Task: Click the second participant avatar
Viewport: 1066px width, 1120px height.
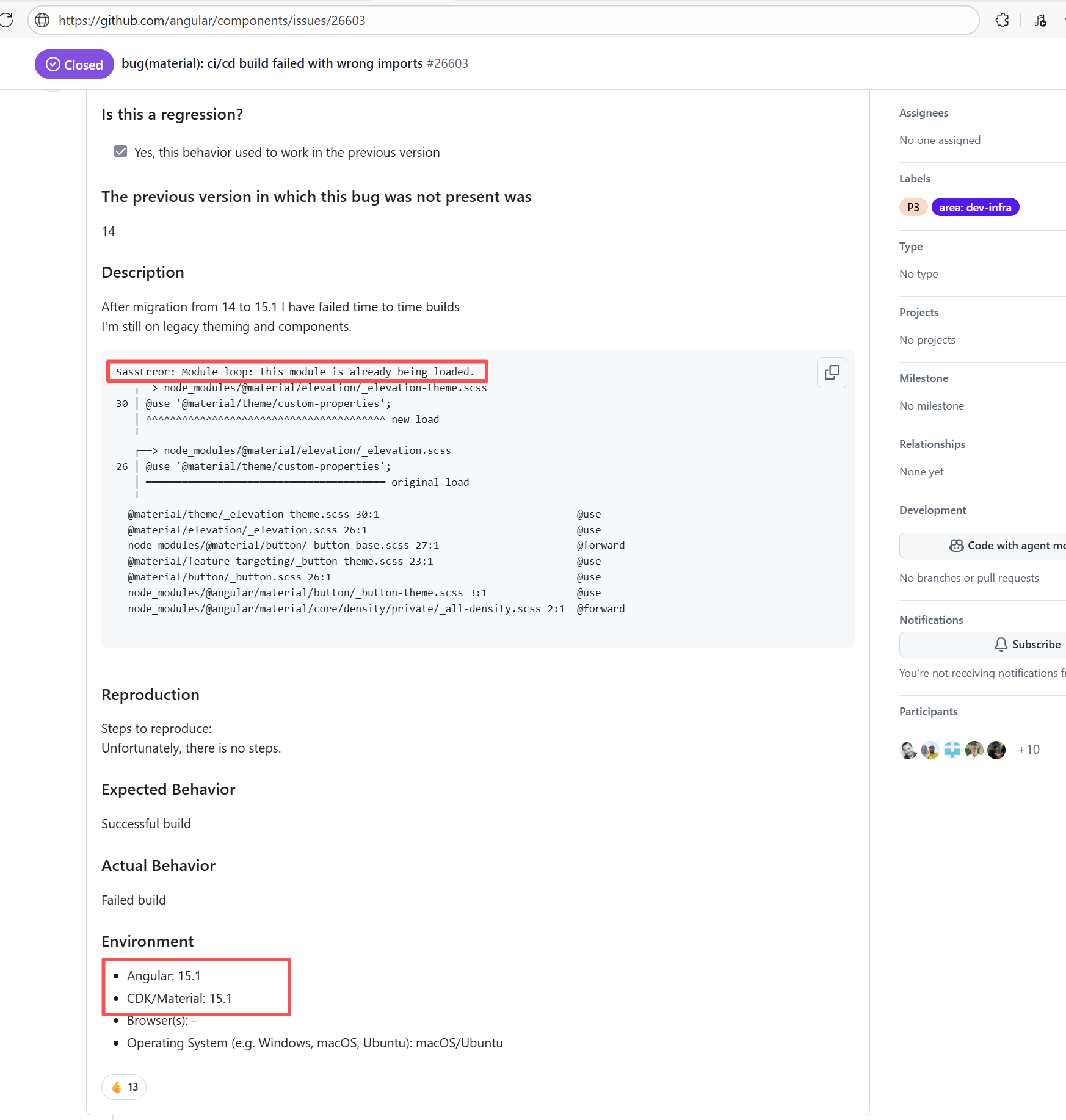Action: (x=930, y=750)
